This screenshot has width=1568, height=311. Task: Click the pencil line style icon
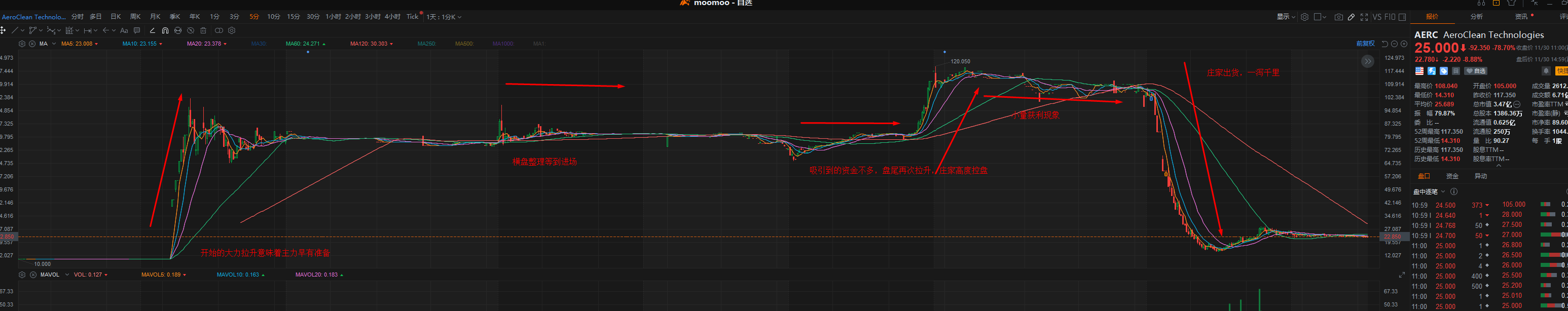click(x=152, y=30)
